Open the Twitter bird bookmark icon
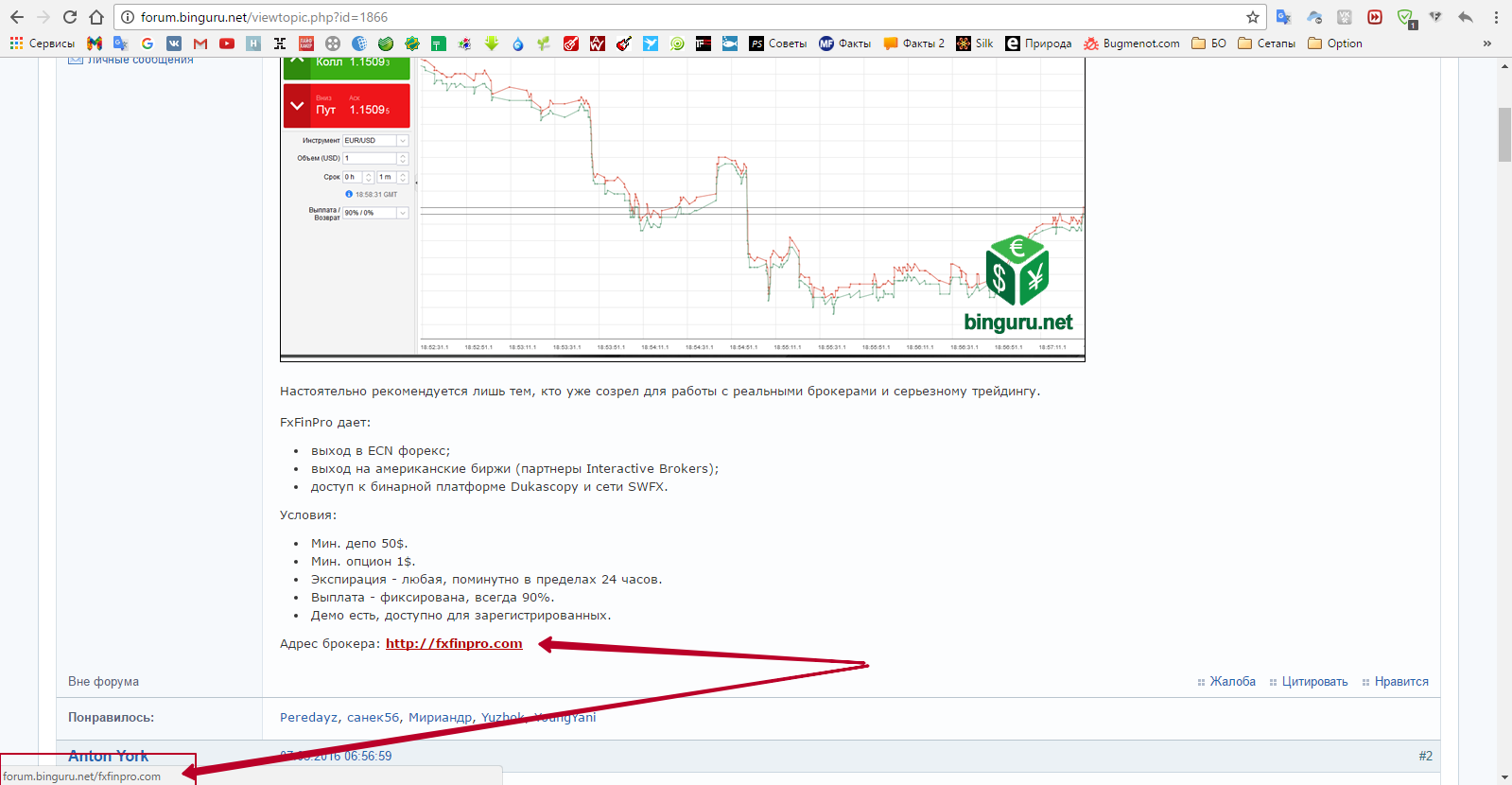The image size is (1512, 785). pyautogui.click(x=651, y=44)
